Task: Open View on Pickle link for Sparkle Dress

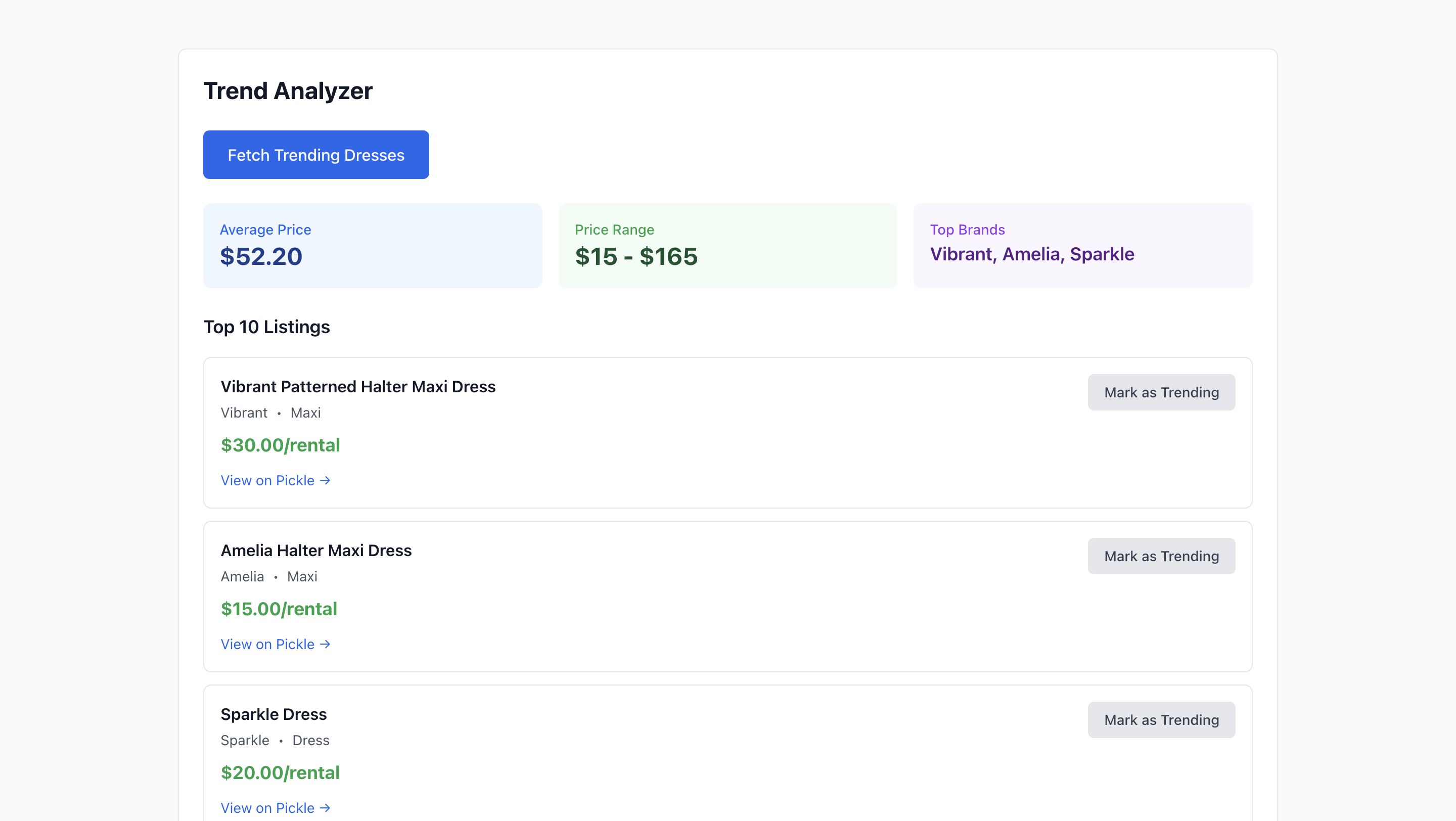Action: pyautogui.click(x=268, y=807)
